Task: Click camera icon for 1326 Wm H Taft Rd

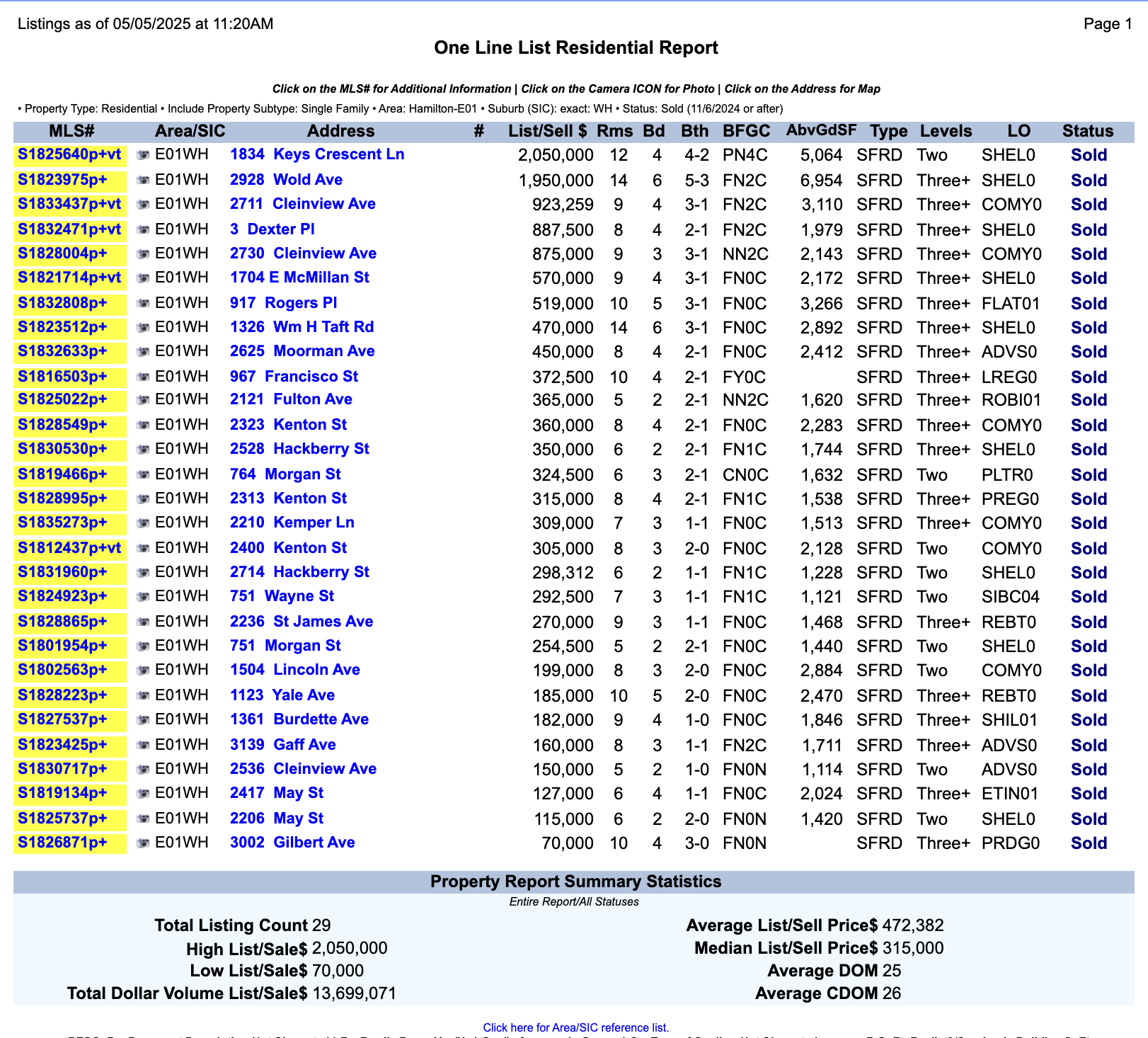Action: 143,328
